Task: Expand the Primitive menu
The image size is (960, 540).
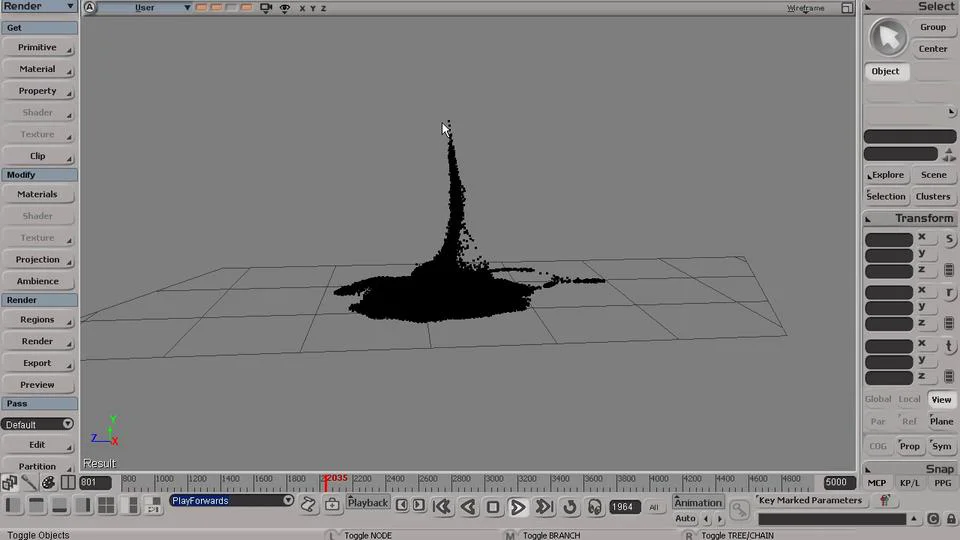Action: pos(37,47)
